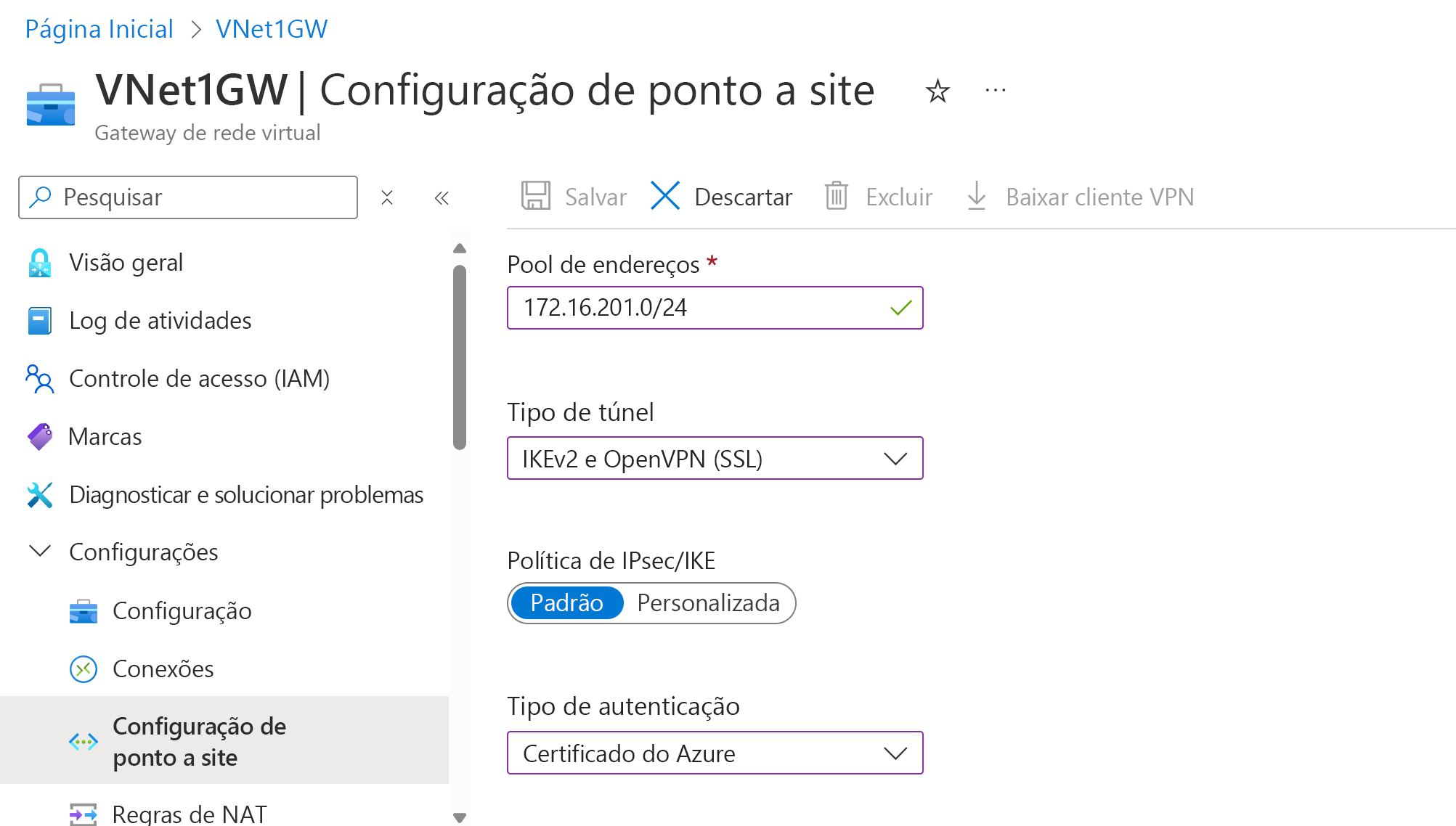Collapse the Configurações section

(39, 552)
